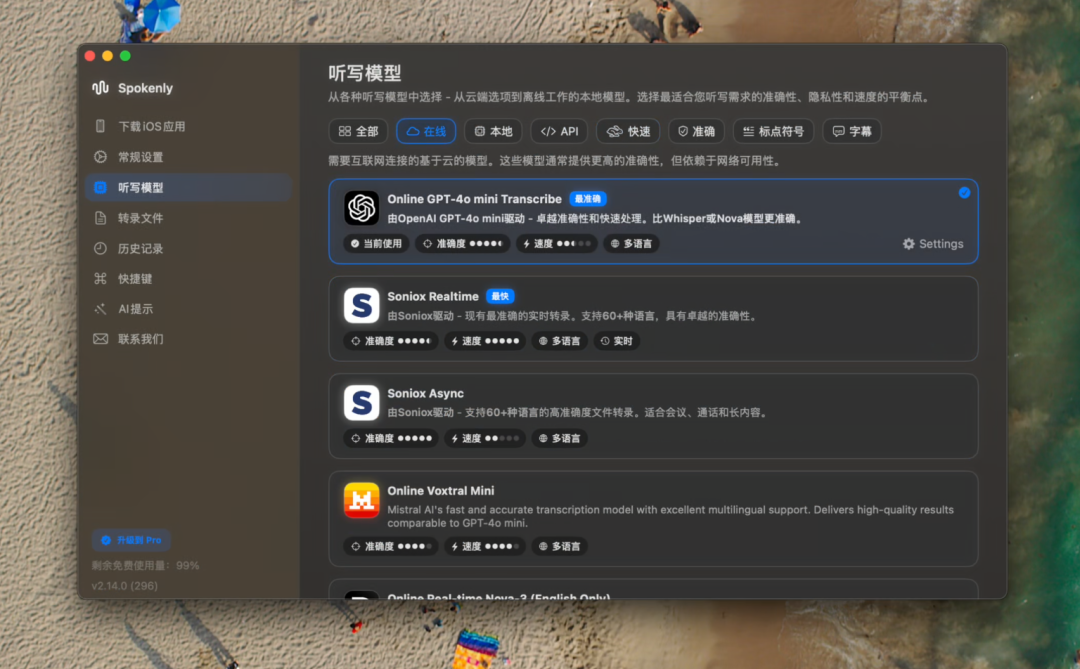The image size is (1080, 669).
Task: Select 听写模型 in the sidebar
Action: [189, 187]
